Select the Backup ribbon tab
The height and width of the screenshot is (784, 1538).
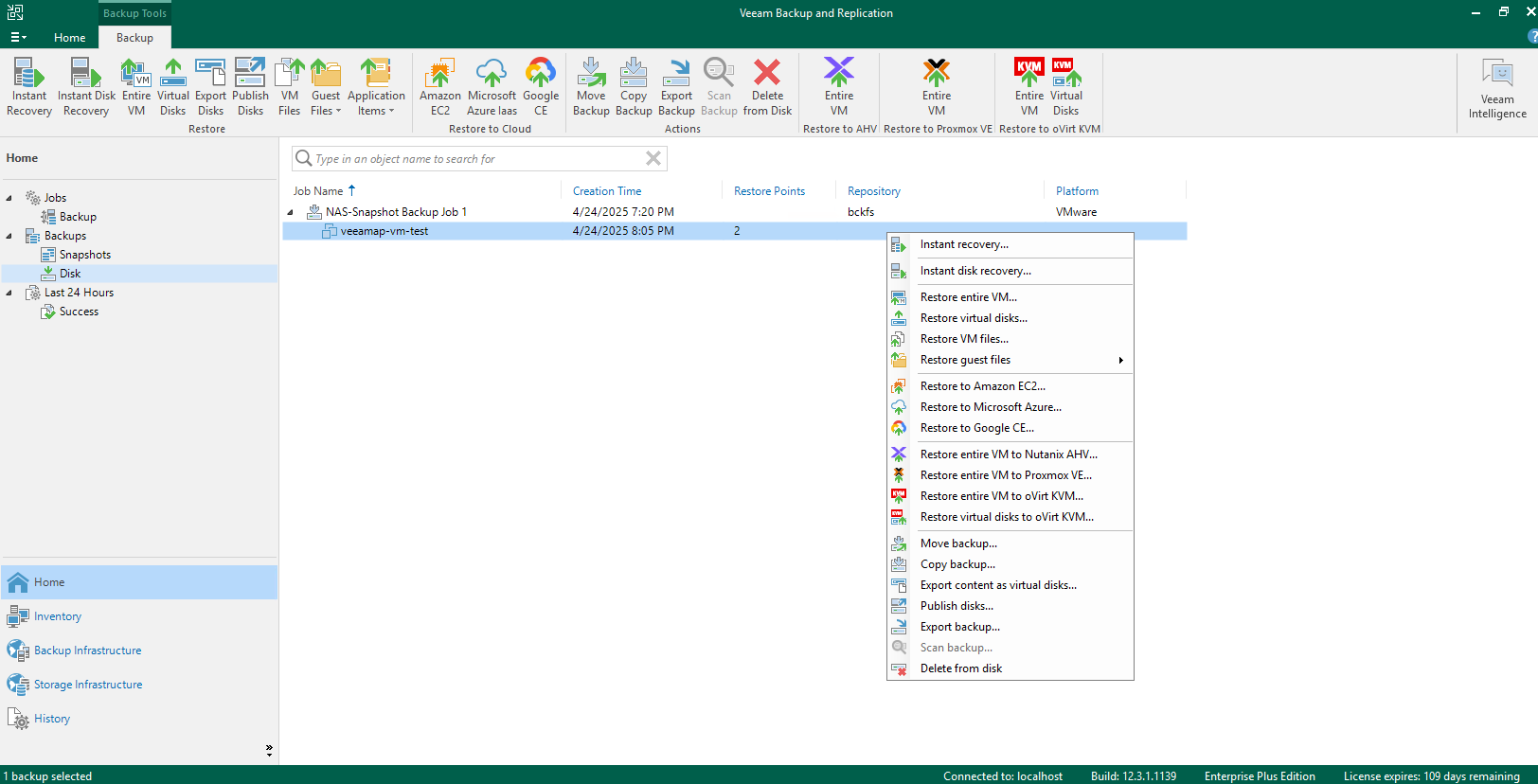pos(134,38)
